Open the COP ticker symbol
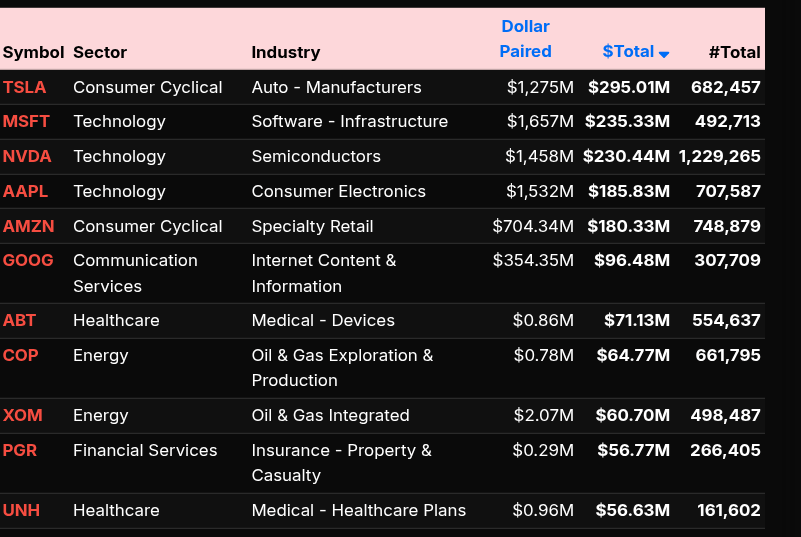Image resolution: width=801 pixels, height=537 pixels. (20, 355)
